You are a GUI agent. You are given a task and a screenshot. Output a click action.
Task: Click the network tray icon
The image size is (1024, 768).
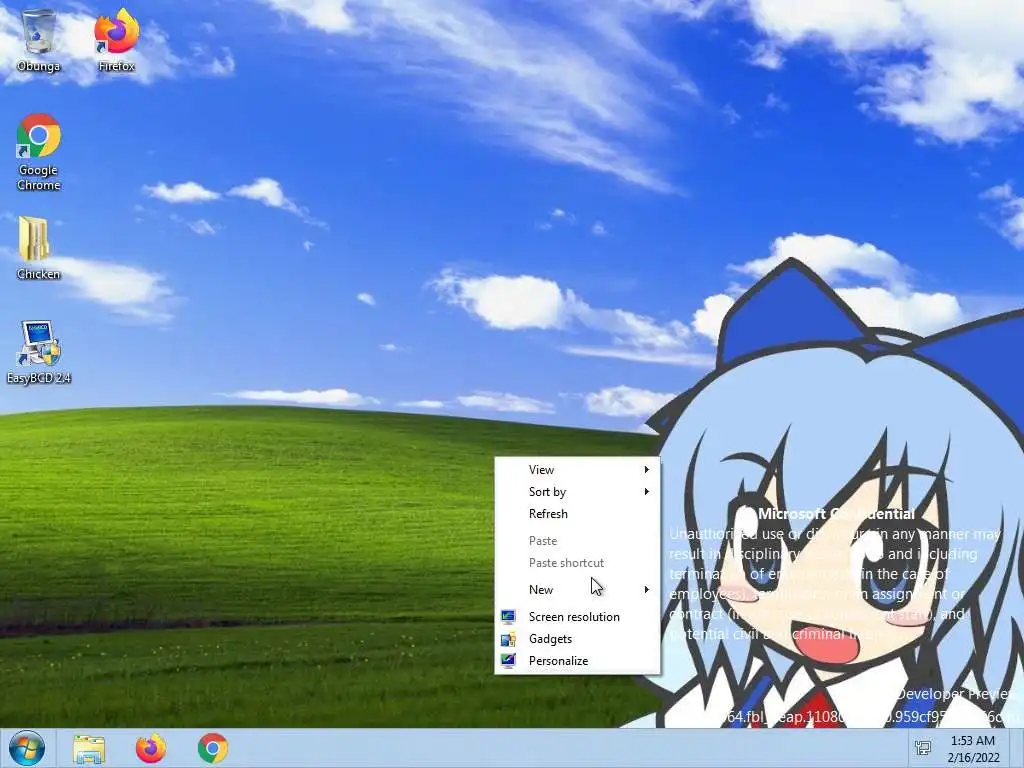click(x=923, y=748)
